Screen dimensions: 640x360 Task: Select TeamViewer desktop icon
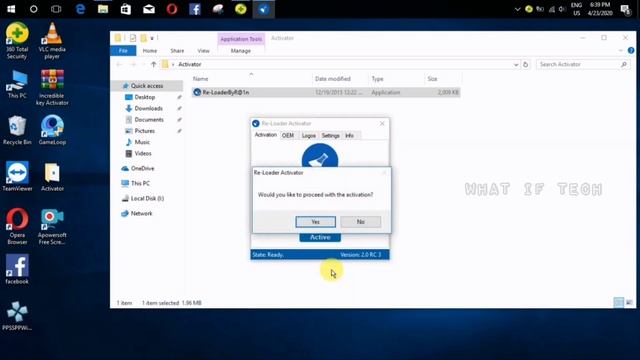pyautogui.click(x=17, y=177)
